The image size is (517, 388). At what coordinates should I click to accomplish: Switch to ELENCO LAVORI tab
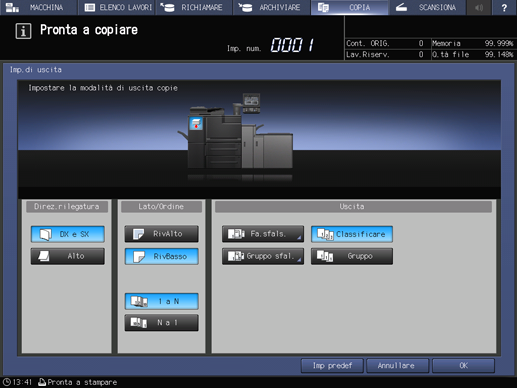117,7
